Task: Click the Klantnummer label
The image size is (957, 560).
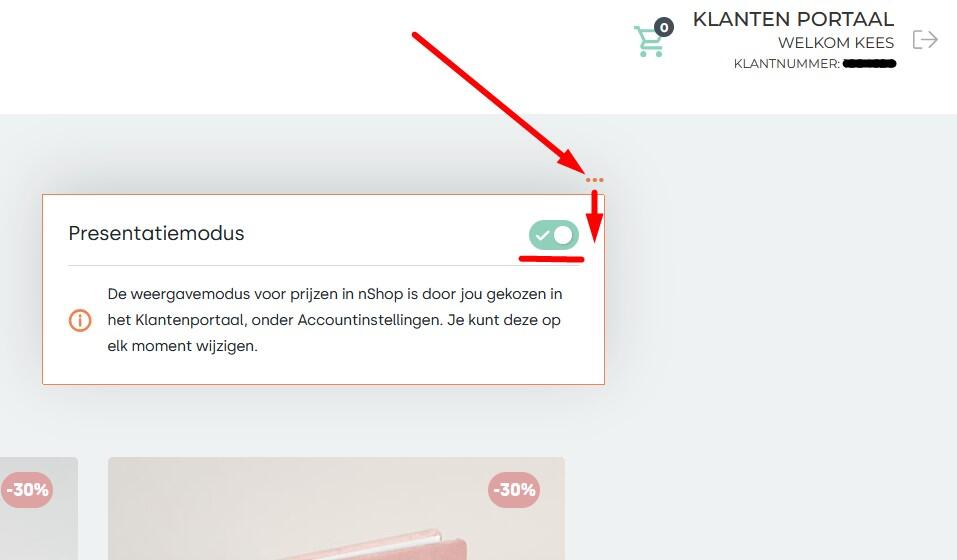Action: (786, 63)
